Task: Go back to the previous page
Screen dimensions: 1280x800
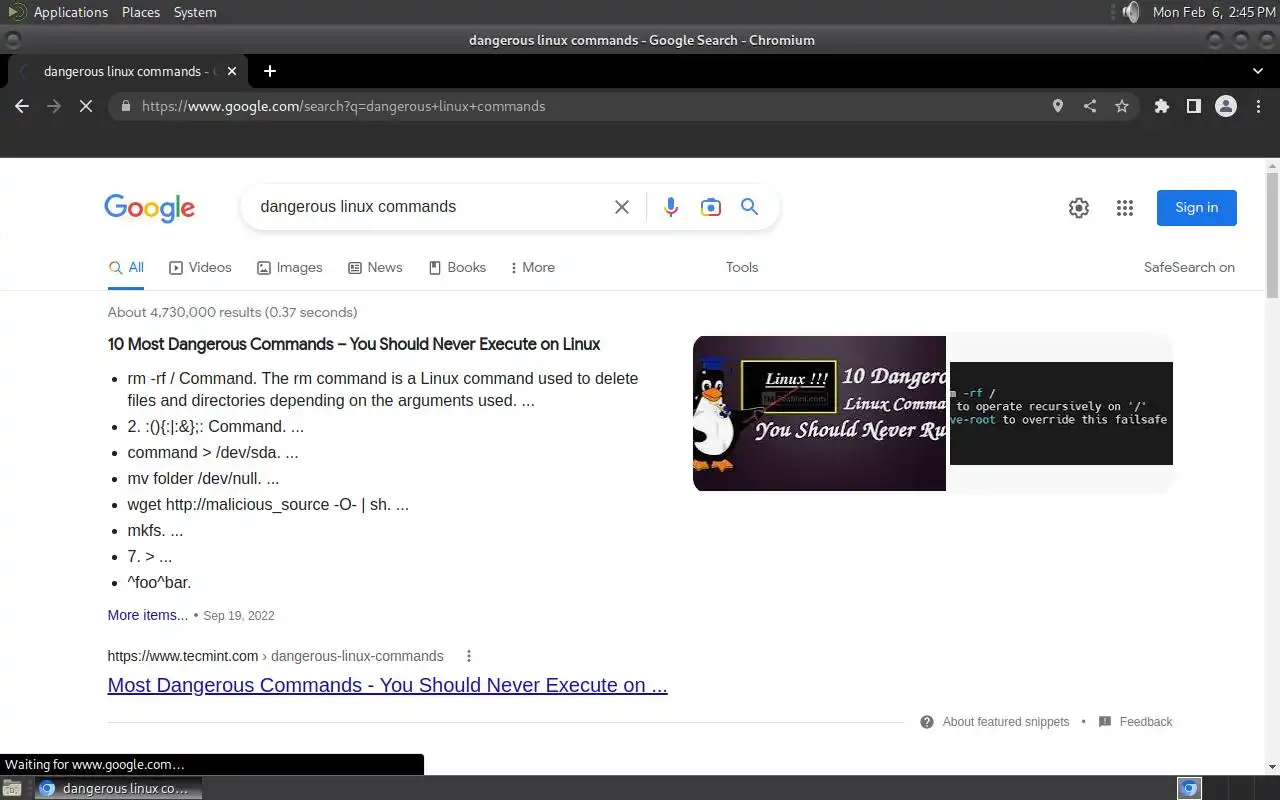Action: (22, 106)
